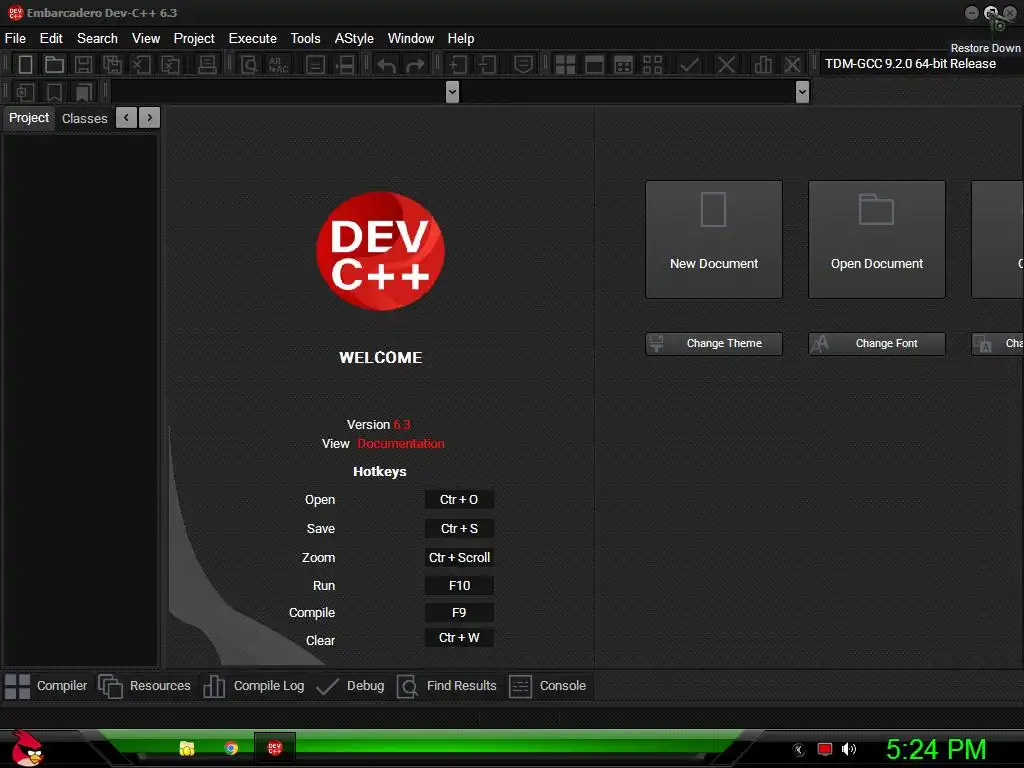Open the Search menu
This screenshot has width=1024, height=768.
coord(97,39)
